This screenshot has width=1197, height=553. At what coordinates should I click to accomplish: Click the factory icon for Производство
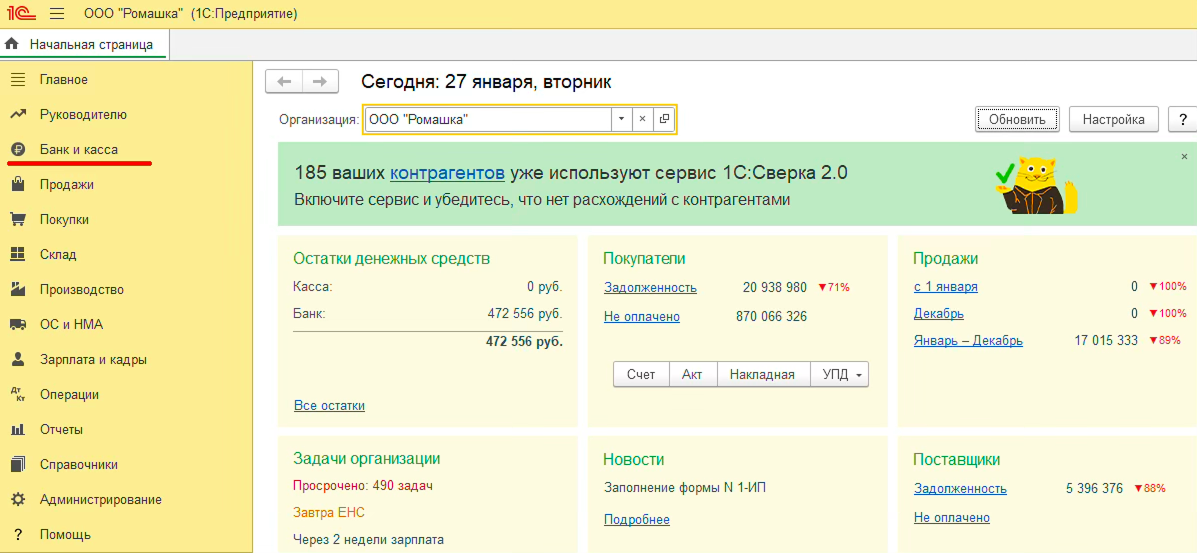click(x=18, y=289)
